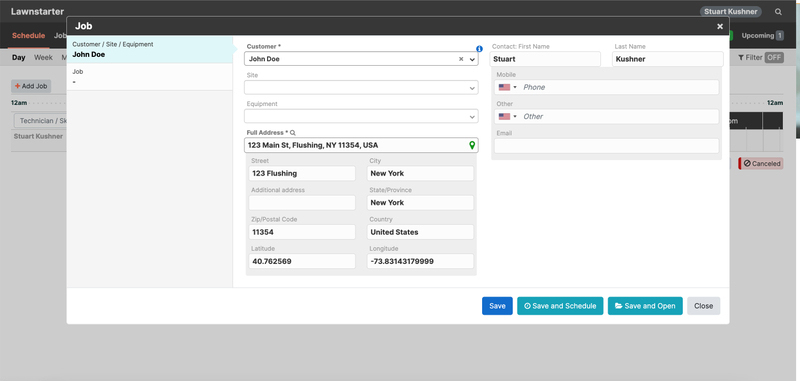Select the Customer / Site / Equipment step
This screenshot has width=800, height=381.
pos(149,49)
